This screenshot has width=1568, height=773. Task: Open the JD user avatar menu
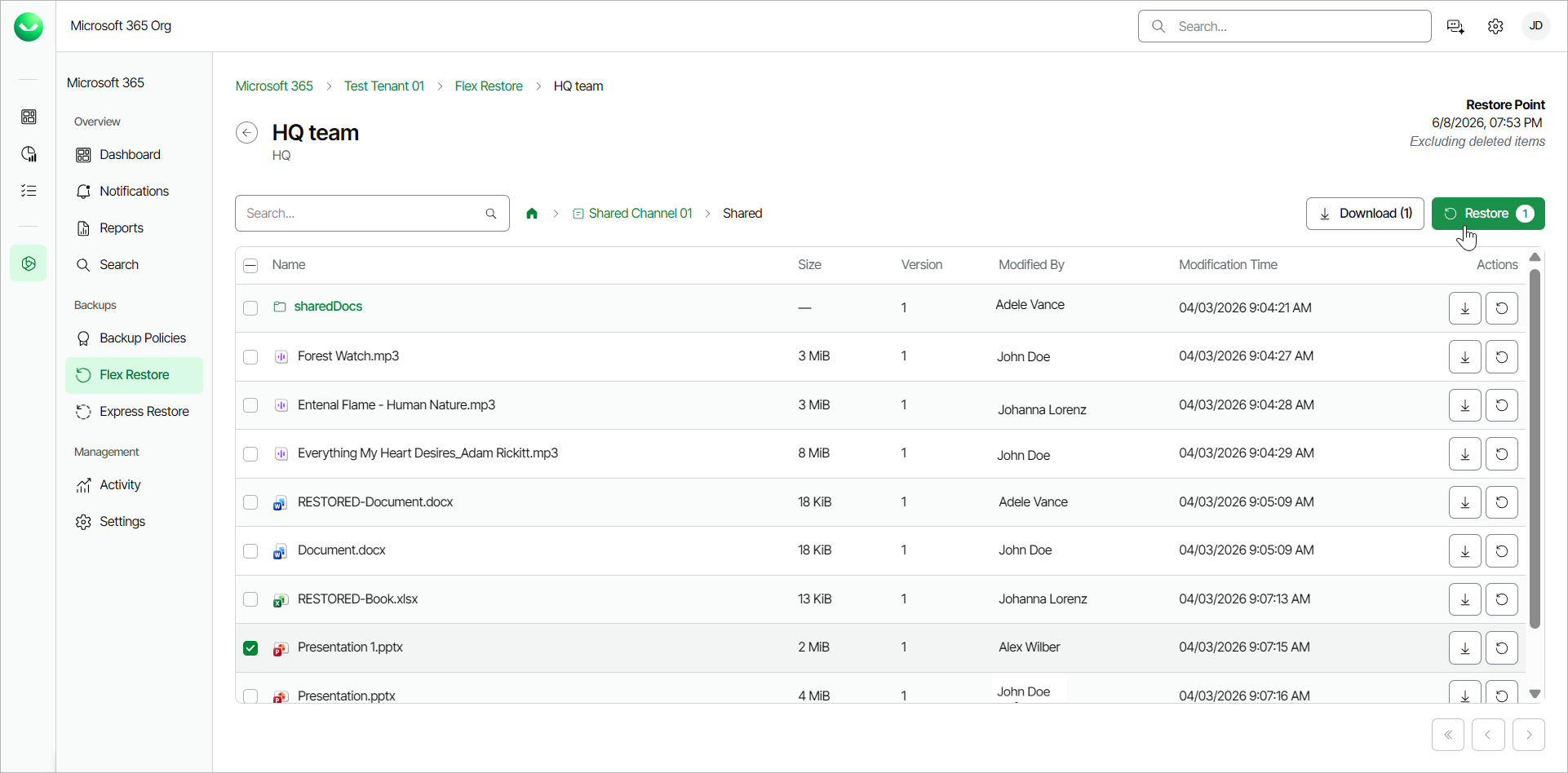point(1535,26)
